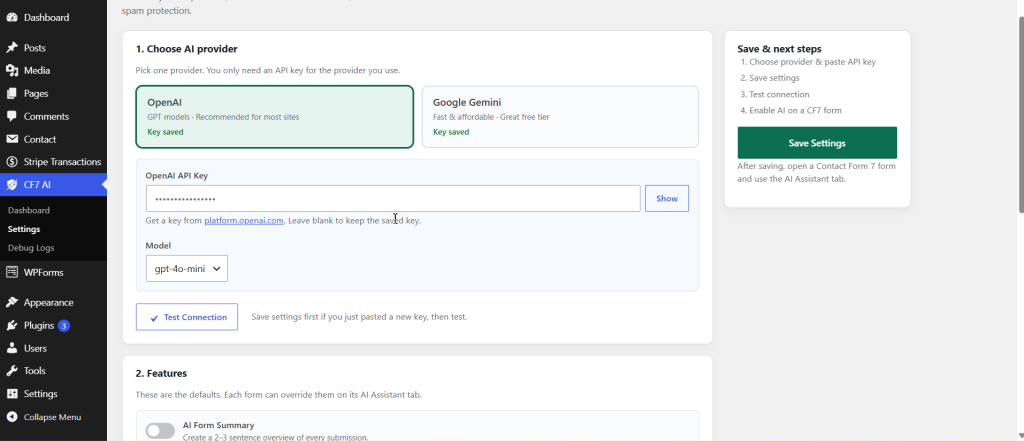
Task: Click the Tools wrench icon
Action: pyautogui.click(x=12, y=371)
